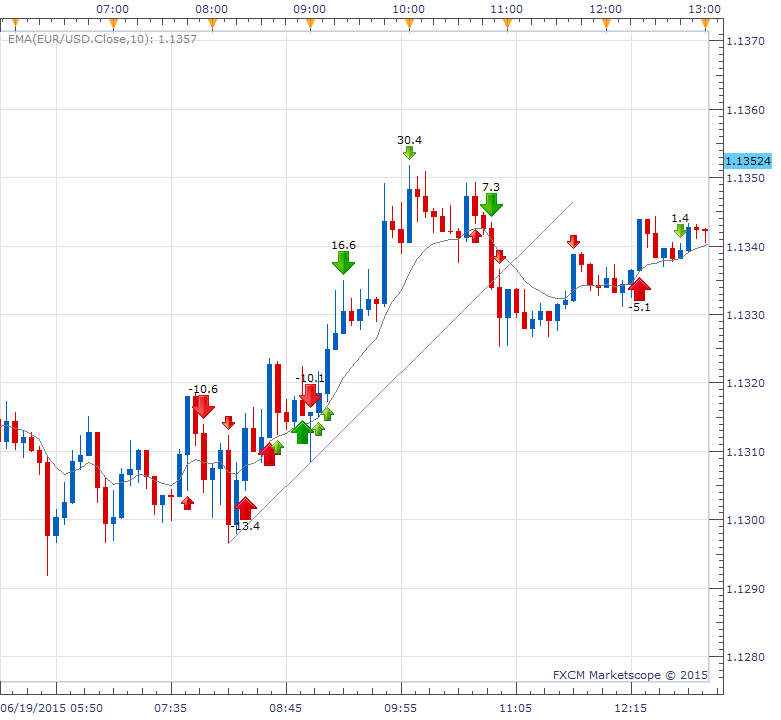Click the 08:45 time axis label
The width and height of the screenshot is (781, 720).
(285, 708)
